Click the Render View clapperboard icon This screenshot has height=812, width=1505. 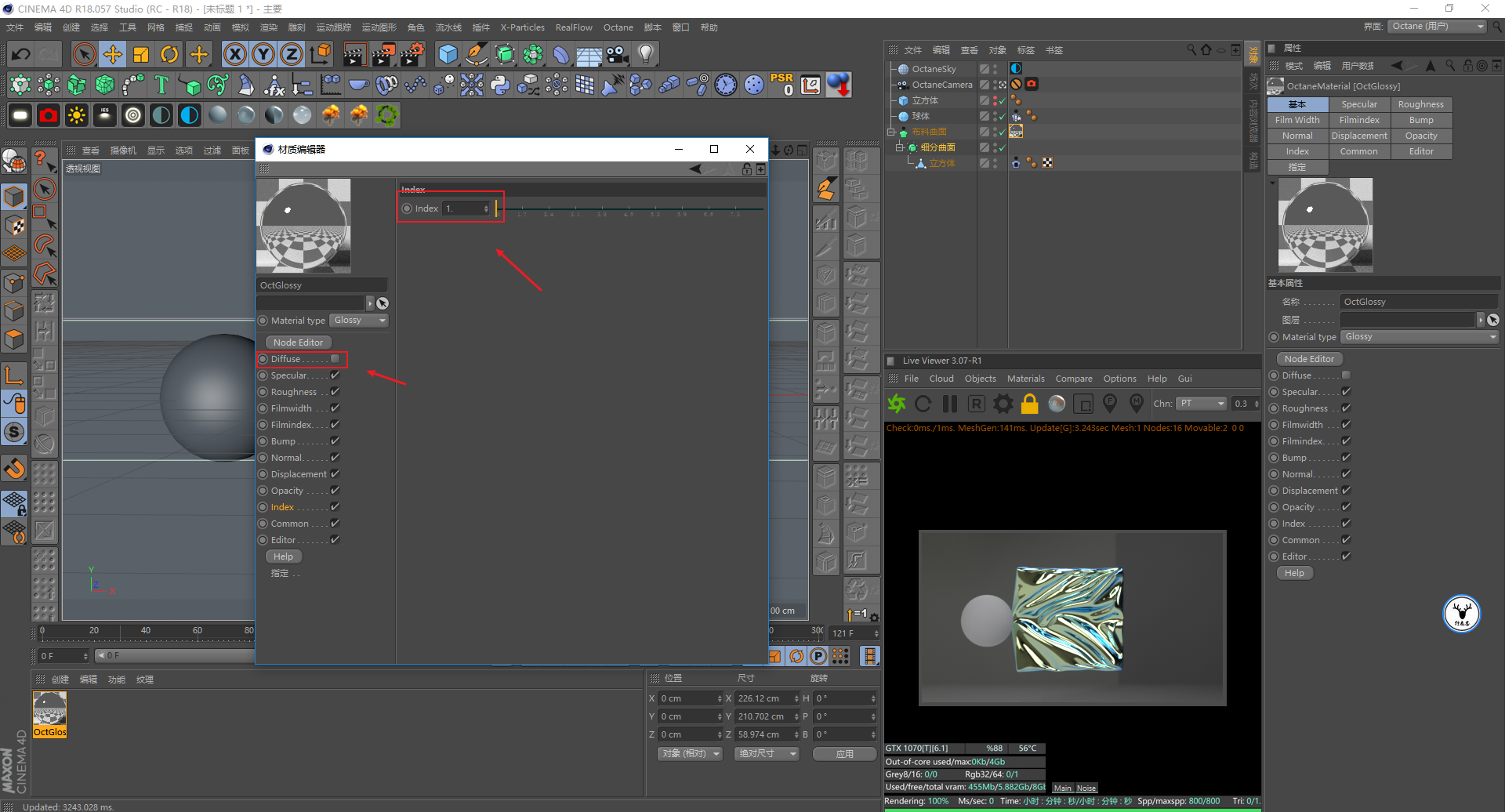pos(354,54)
